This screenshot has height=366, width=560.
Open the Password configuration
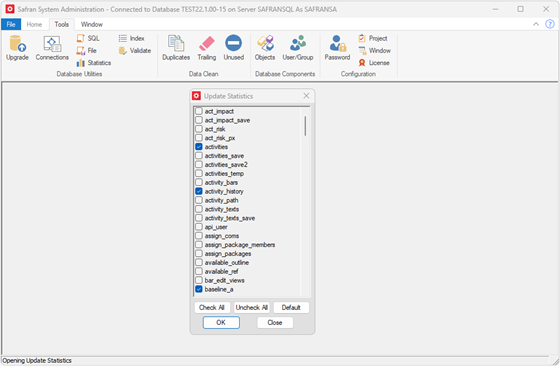point(337,48)
